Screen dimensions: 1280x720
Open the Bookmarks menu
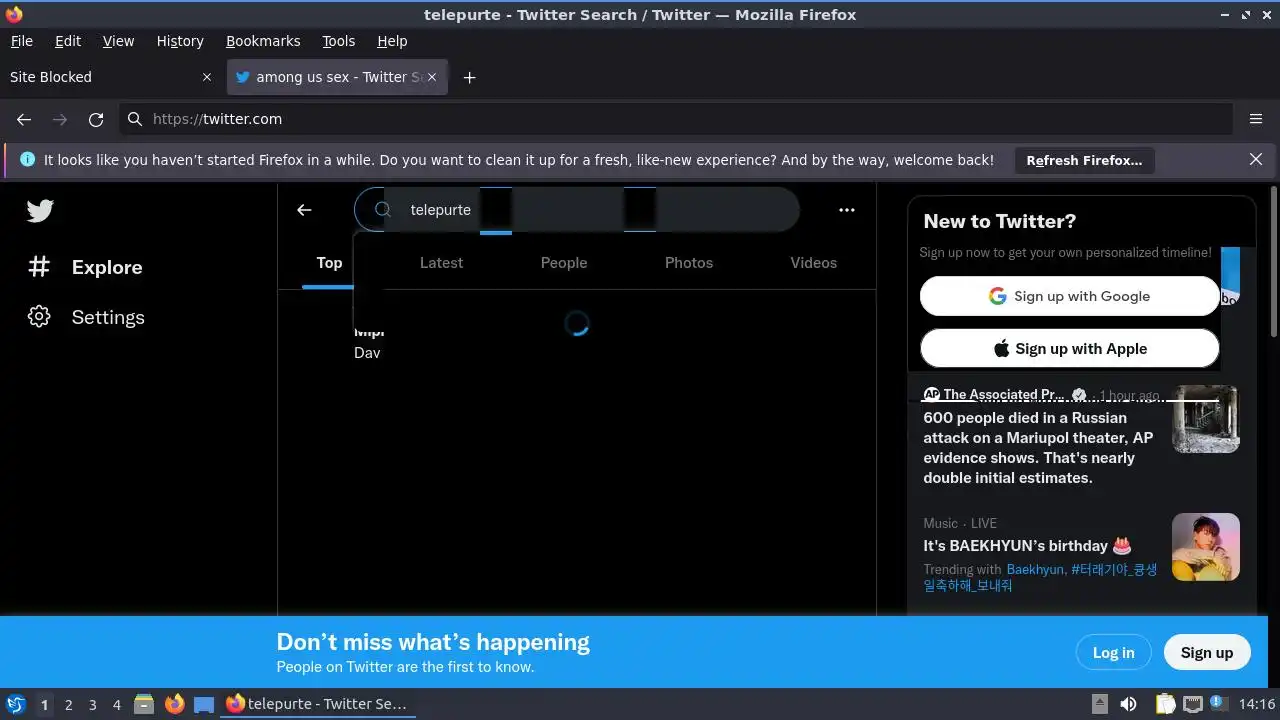pos(263,41)
